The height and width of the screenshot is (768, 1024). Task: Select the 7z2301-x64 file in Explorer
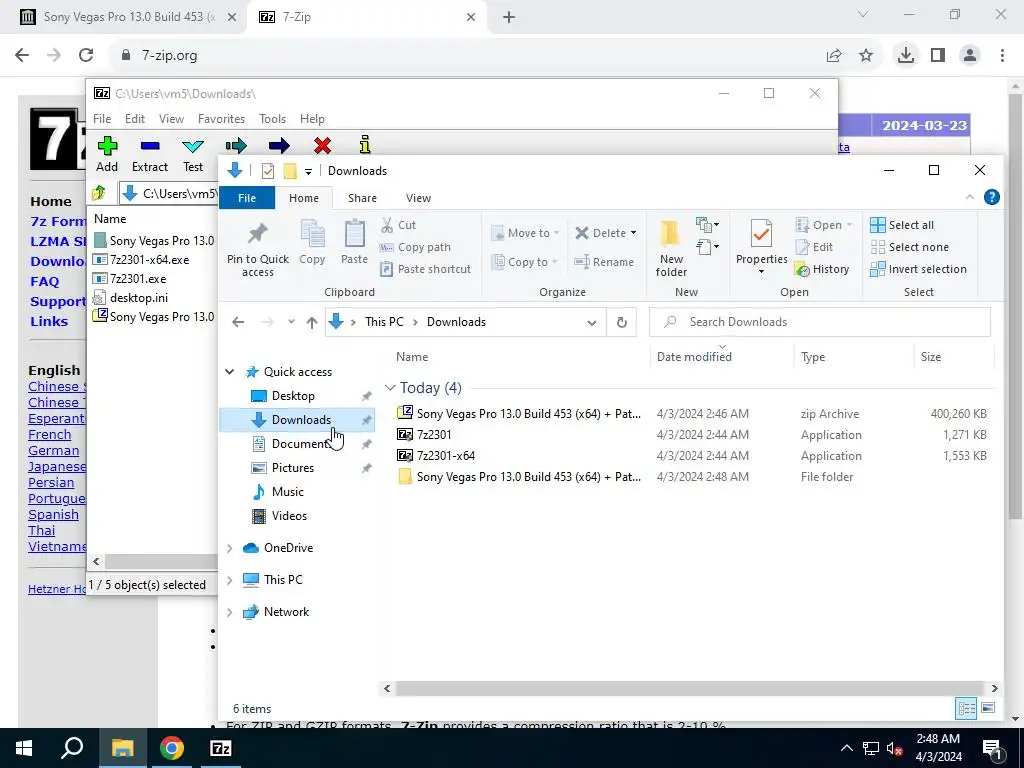(446, 456)
